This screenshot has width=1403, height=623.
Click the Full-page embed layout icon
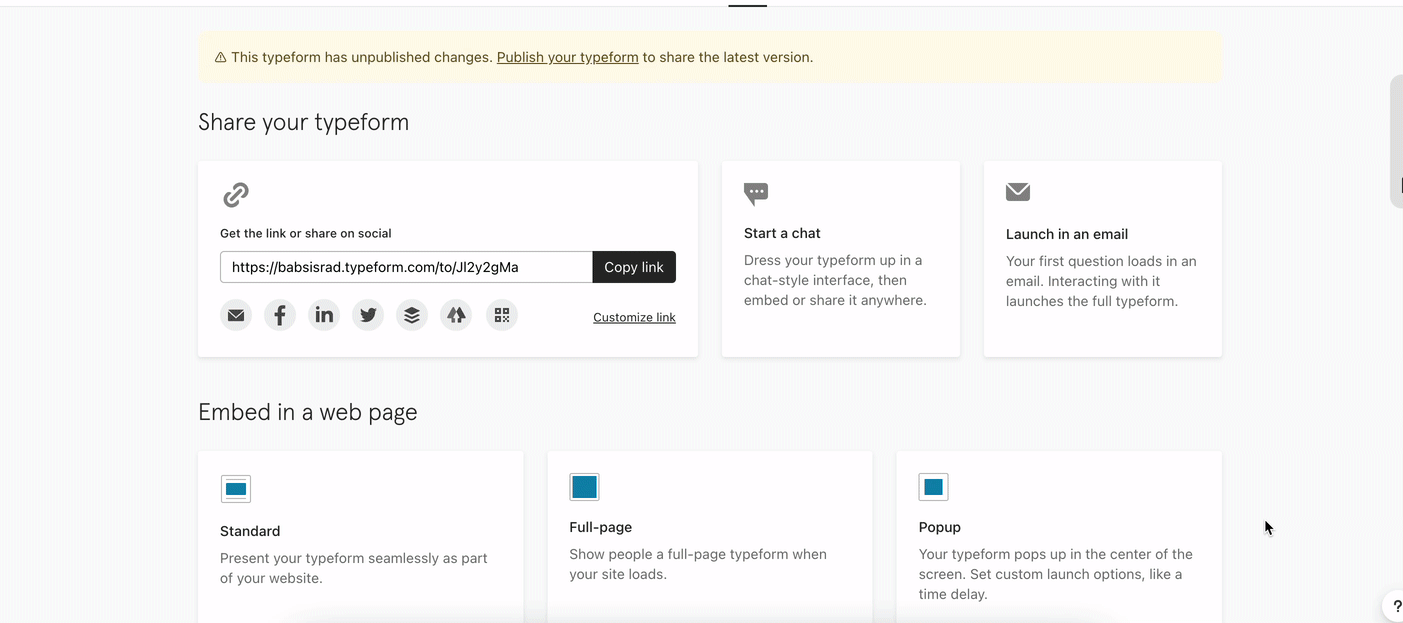pos(585,487)
